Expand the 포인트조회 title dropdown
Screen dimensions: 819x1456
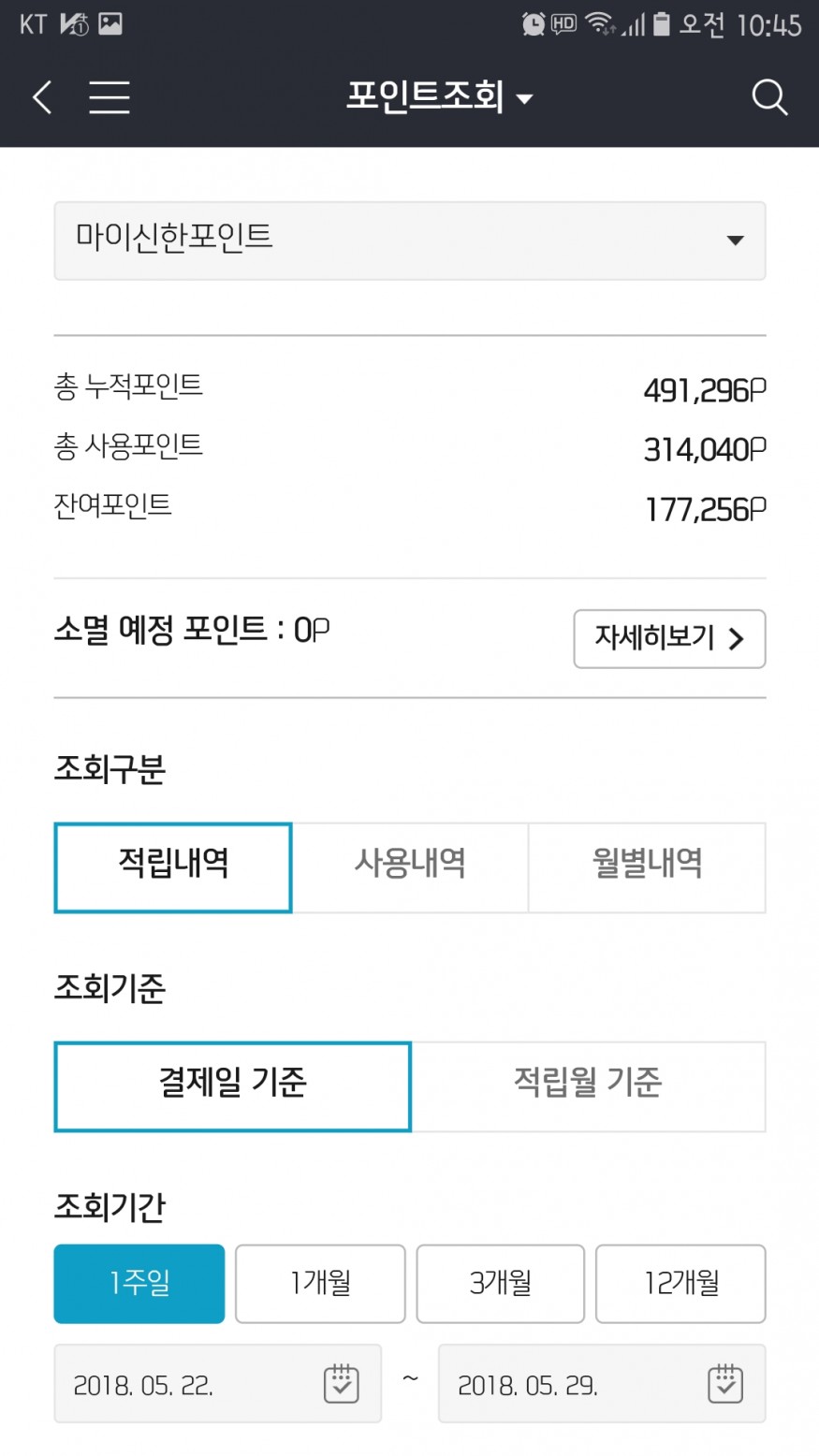(439, 97)
